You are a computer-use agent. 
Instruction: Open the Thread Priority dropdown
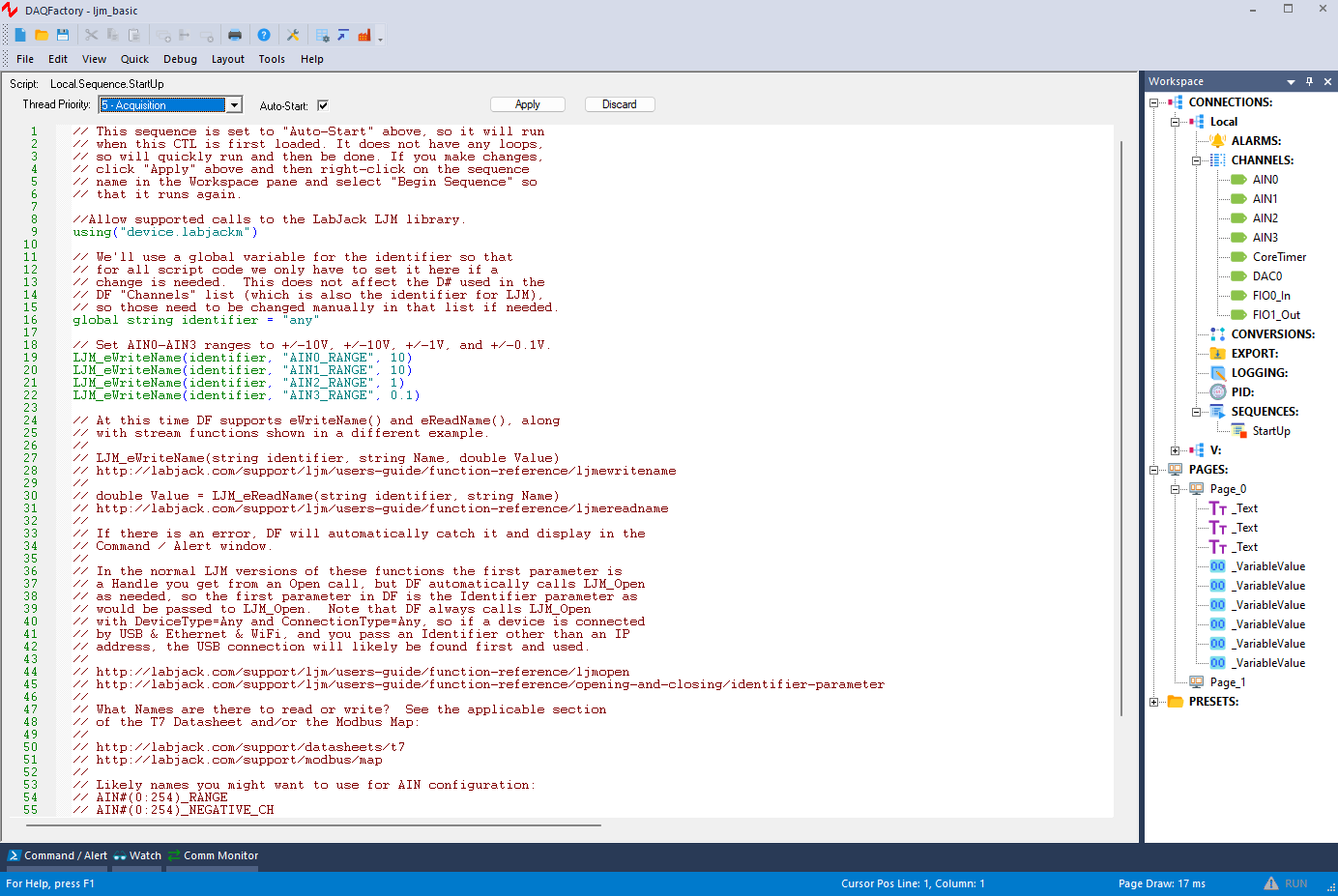(232, 103)
